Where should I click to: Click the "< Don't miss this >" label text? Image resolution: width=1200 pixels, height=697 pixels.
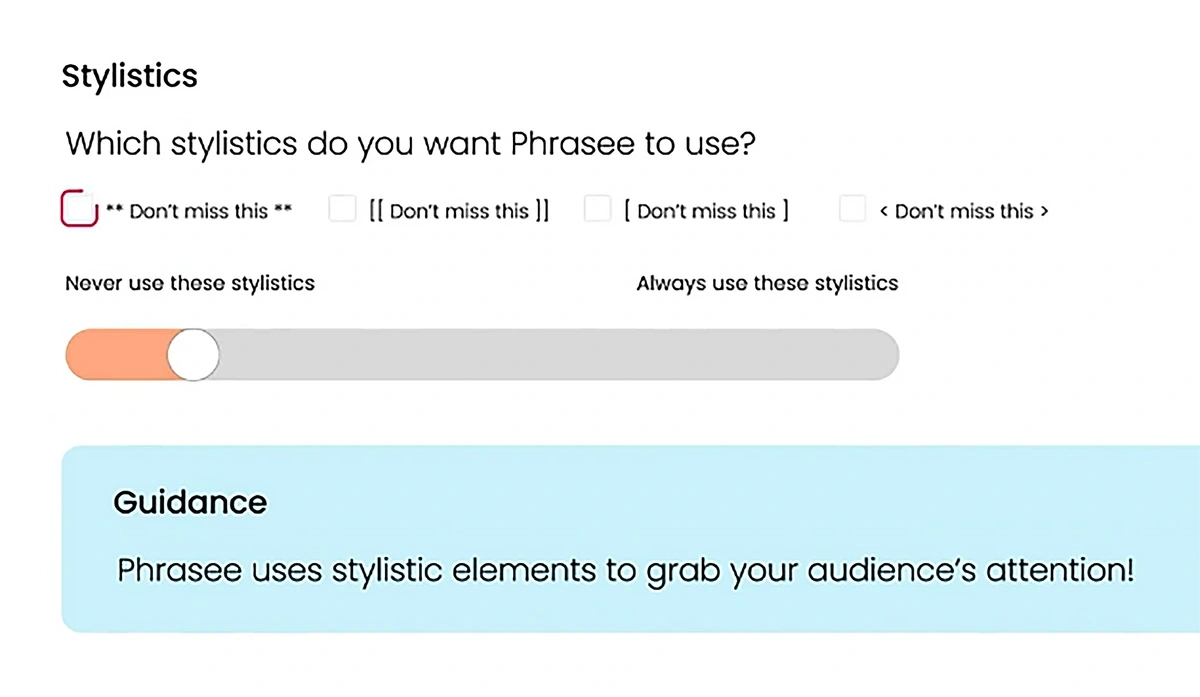click(964, 211)
